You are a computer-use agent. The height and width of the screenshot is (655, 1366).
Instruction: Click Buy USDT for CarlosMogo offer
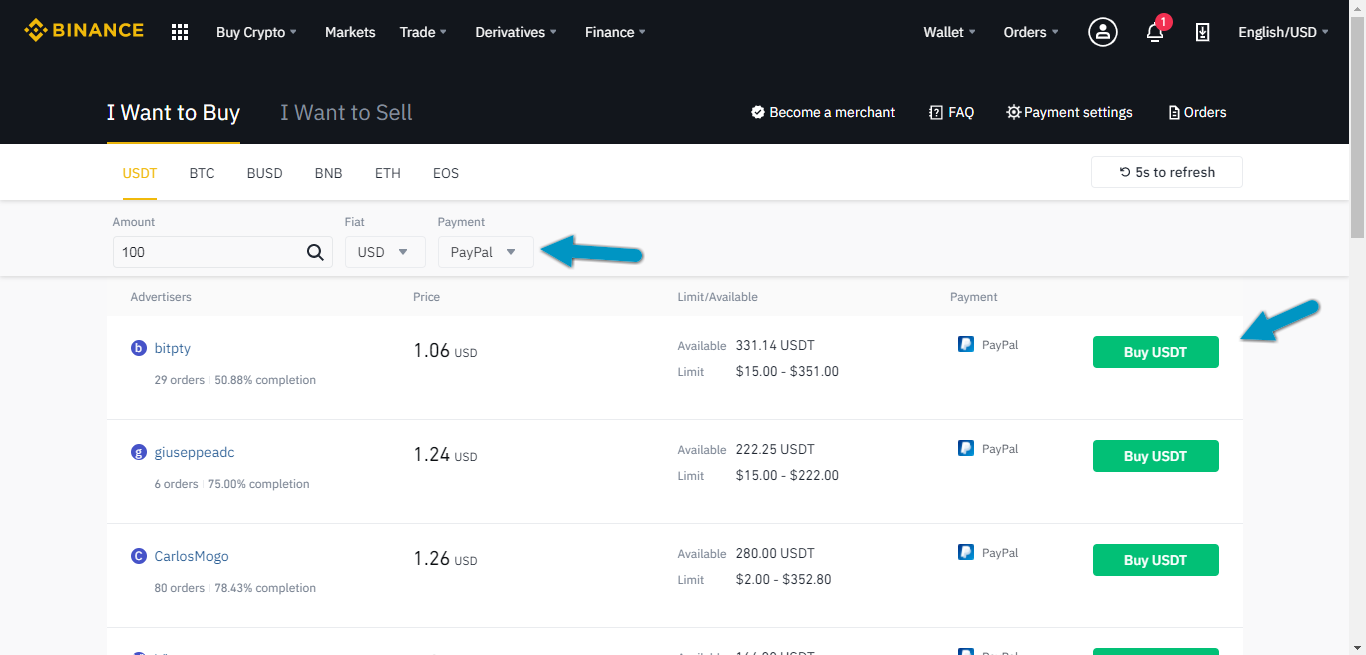coord(1156,560)
